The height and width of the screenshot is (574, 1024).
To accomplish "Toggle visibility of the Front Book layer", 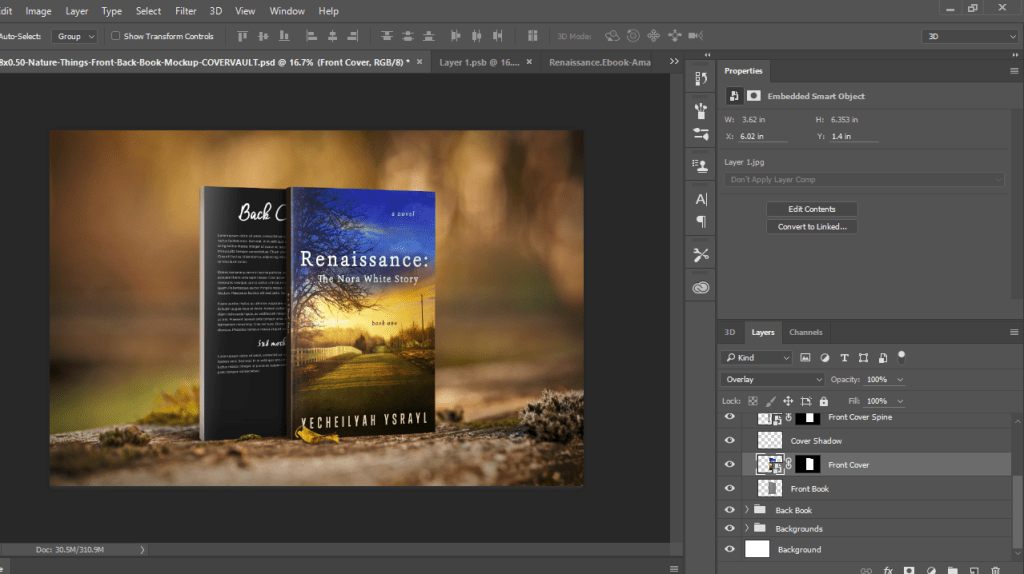I will pyautogui.click(x=729, y=489).
